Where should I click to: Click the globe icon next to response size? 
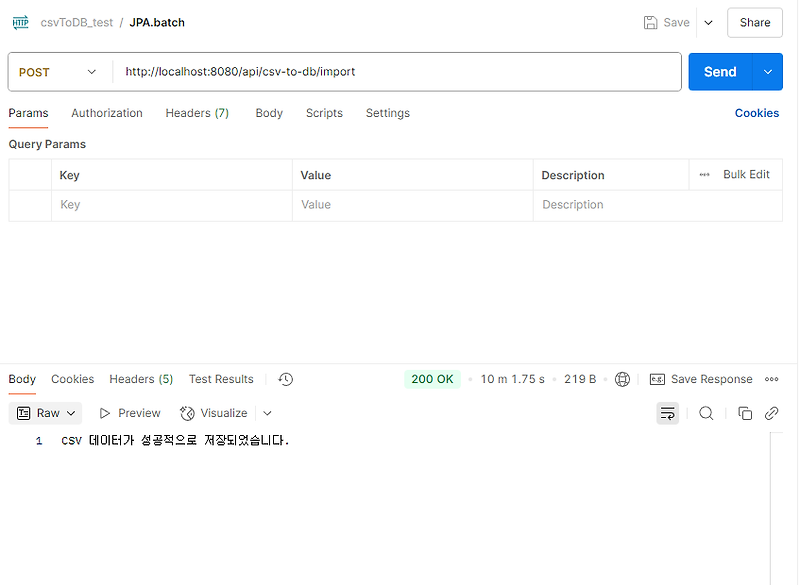pyautogui.click(x=622, y=379)
